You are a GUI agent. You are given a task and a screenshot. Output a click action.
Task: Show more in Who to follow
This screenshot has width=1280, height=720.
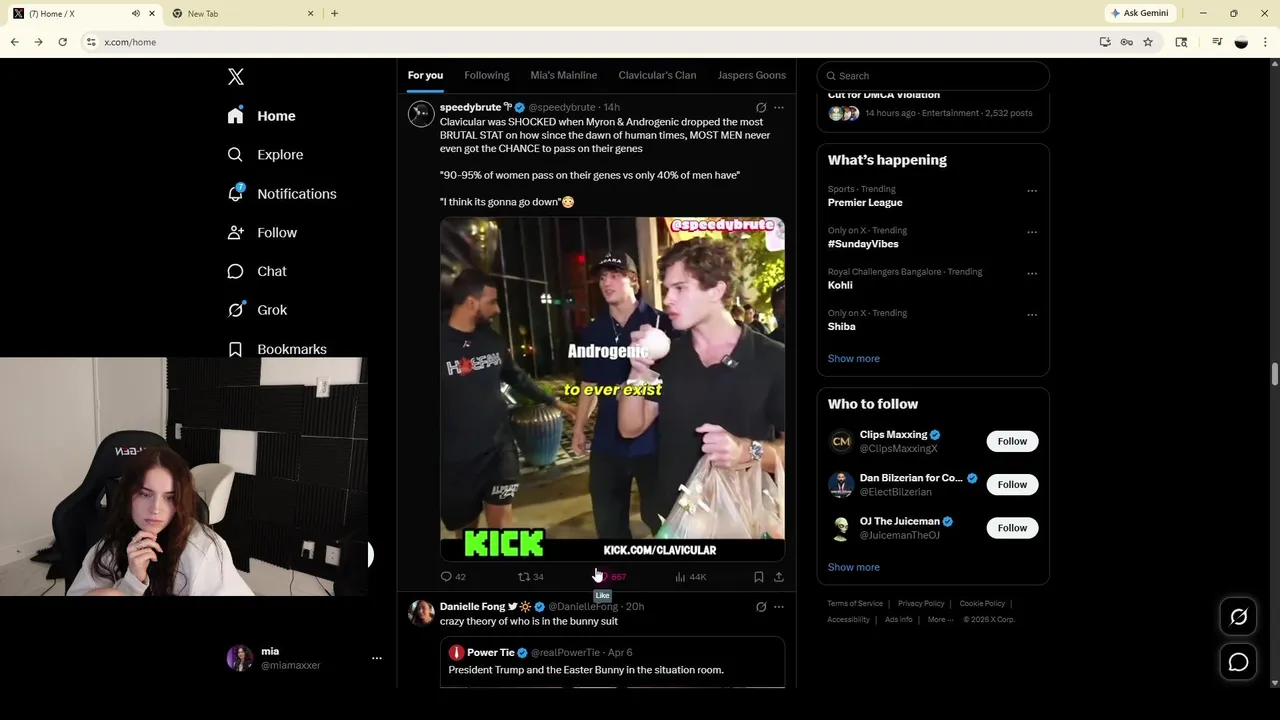click(853, 567)
